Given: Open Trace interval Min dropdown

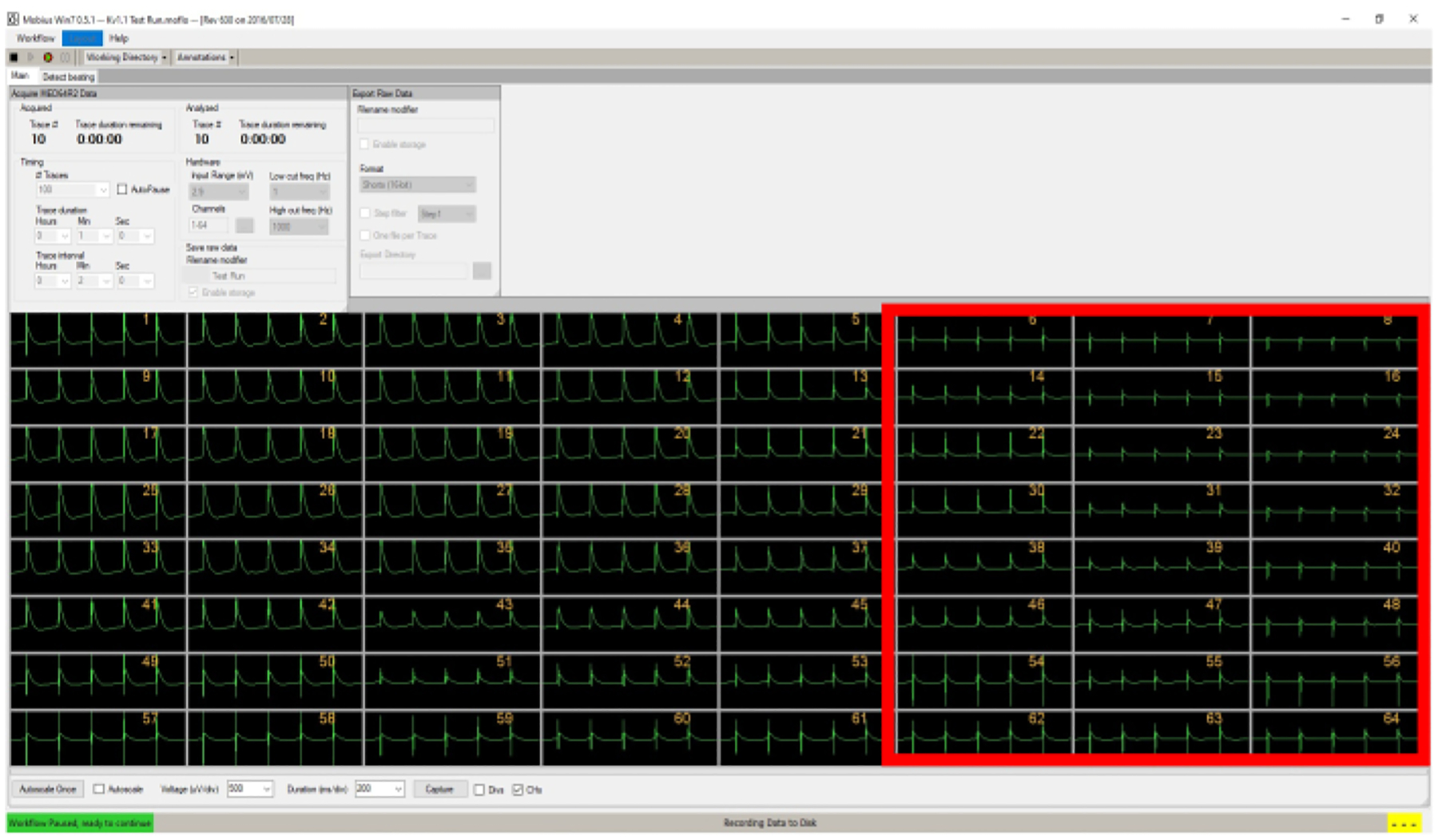Looking at the screenshot, I should click(105, 281).
